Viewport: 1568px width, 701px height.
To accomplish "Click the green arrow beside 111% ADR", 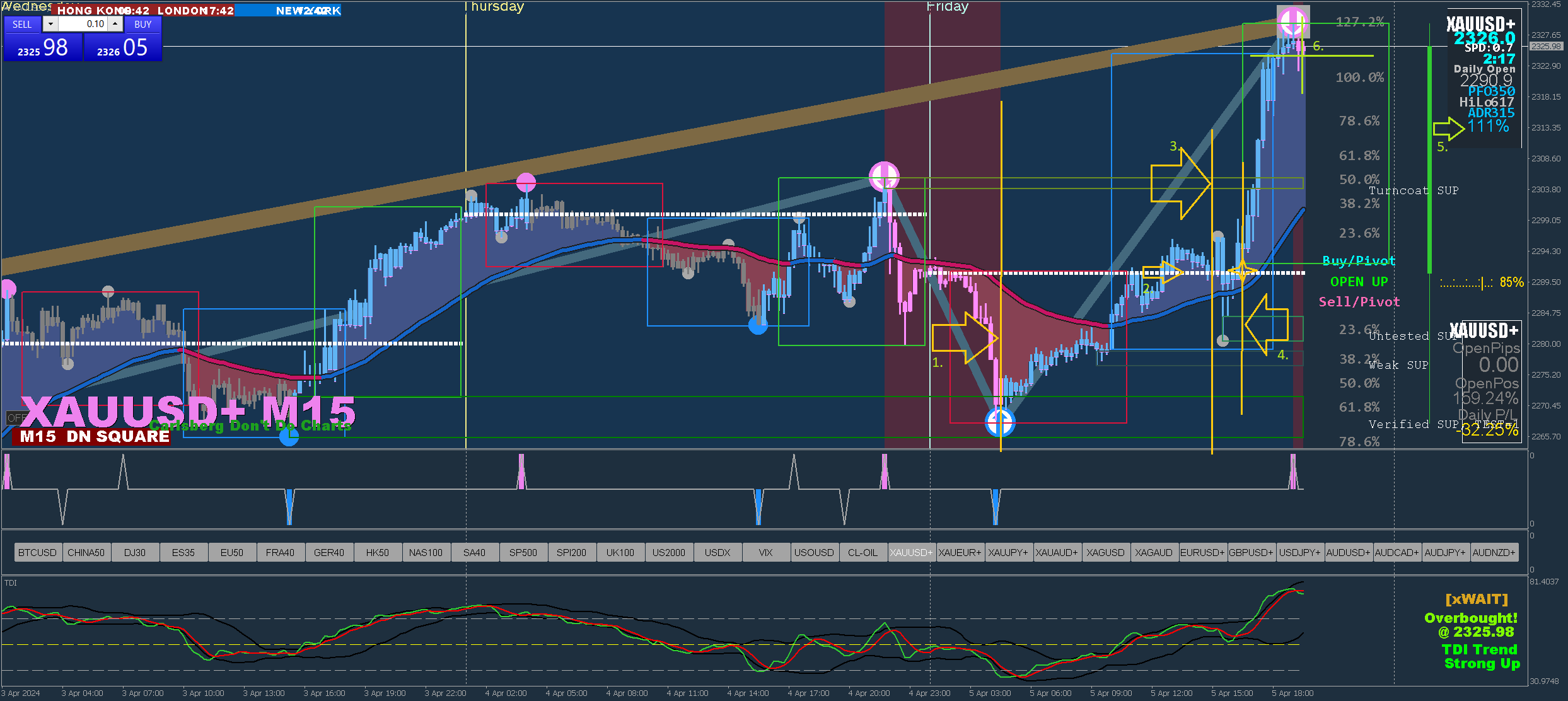I will tap(1448, 129).
